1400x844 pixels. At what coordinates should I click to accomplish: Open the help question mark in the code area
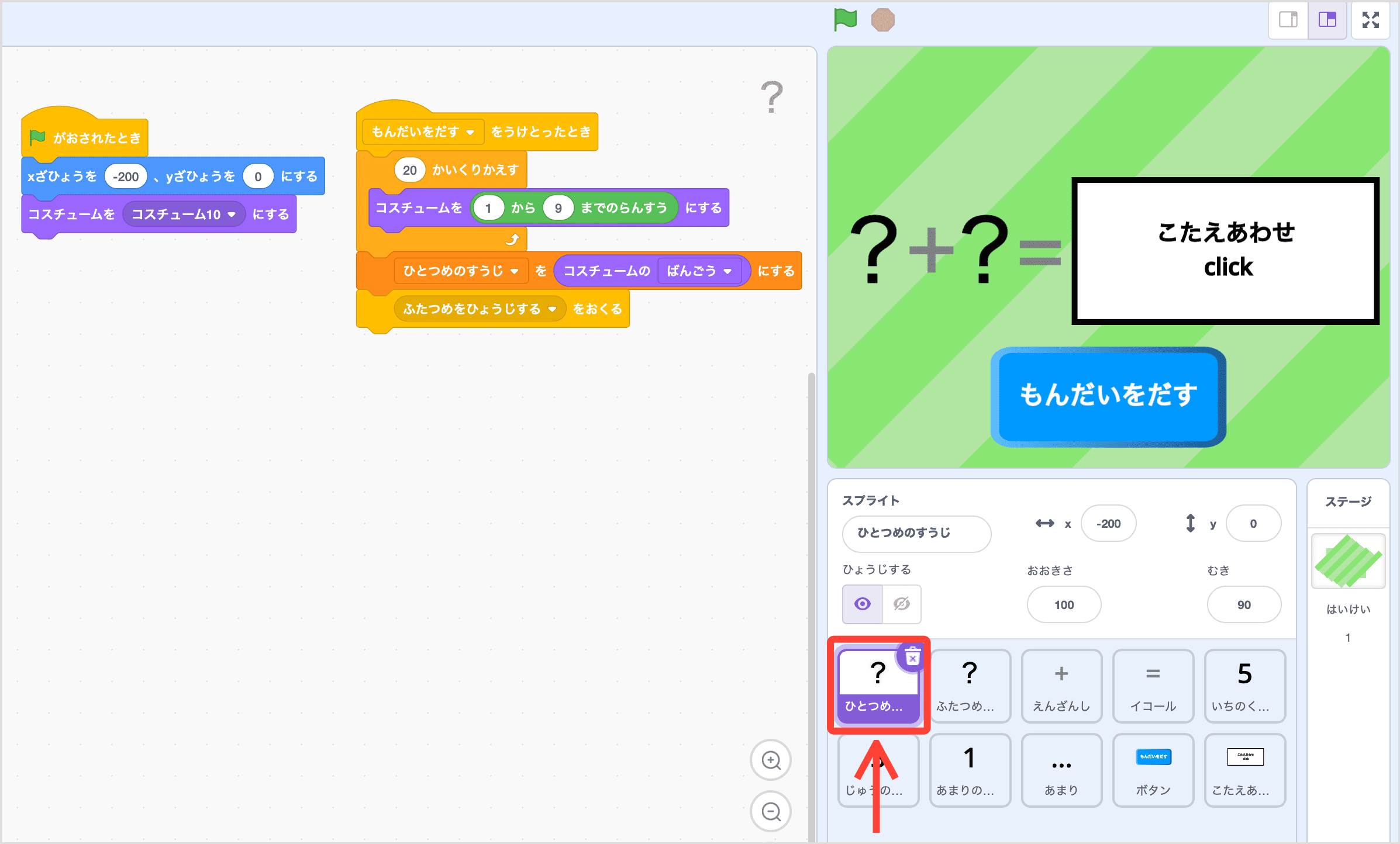click(771, 96)
